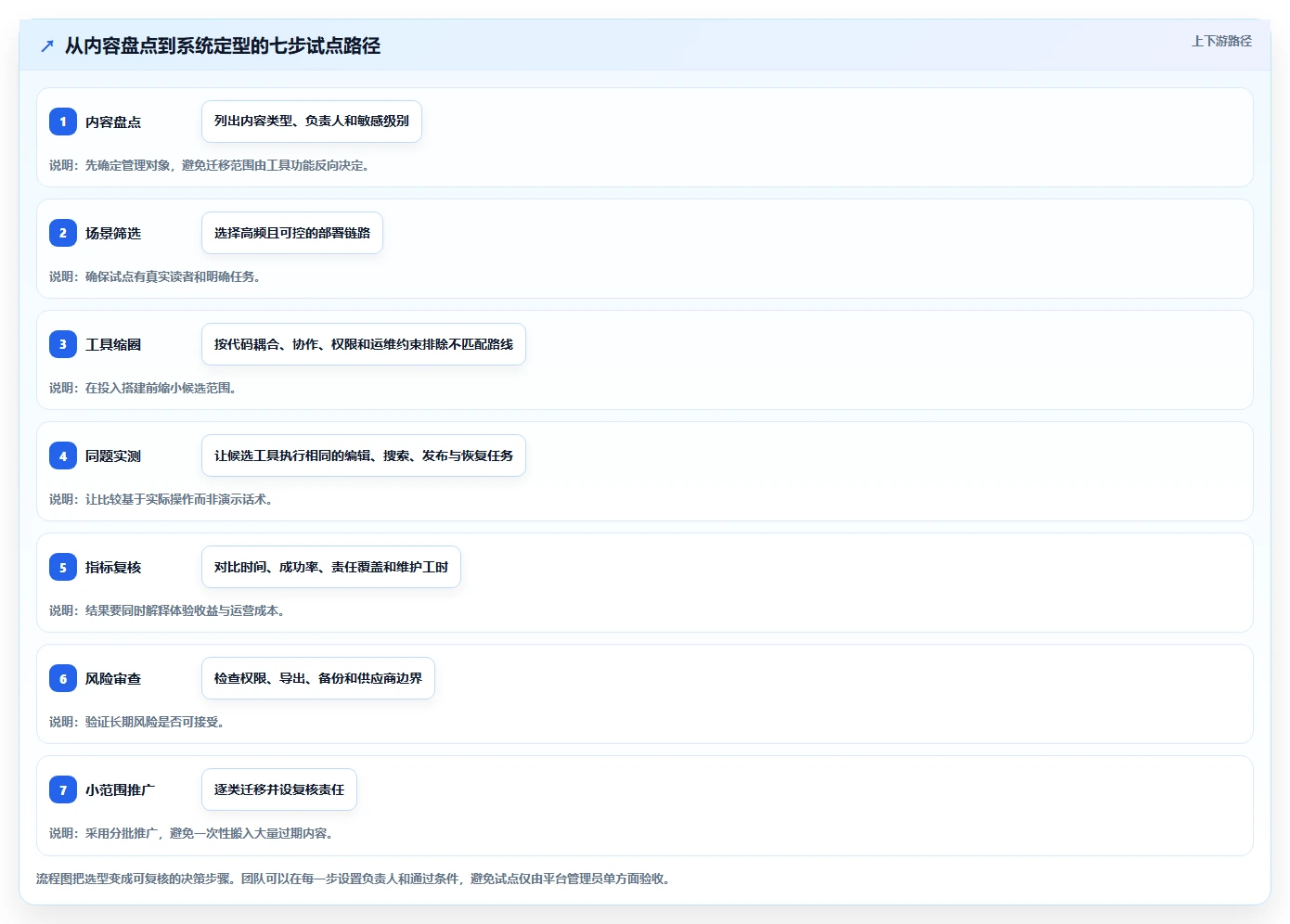Click the step 6 number badge

tap(63, 678)
